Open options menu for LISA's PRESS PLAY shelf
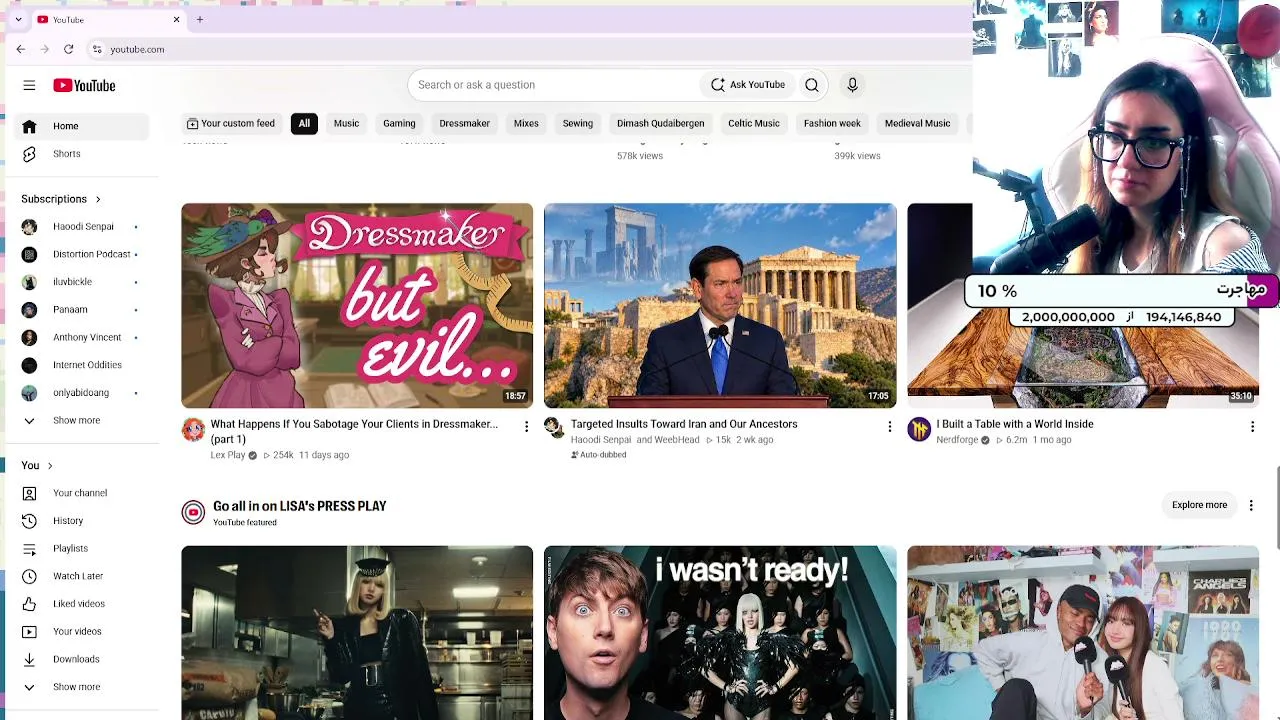The height and width of the screenshot is (720, 1280). (1251, 505)
